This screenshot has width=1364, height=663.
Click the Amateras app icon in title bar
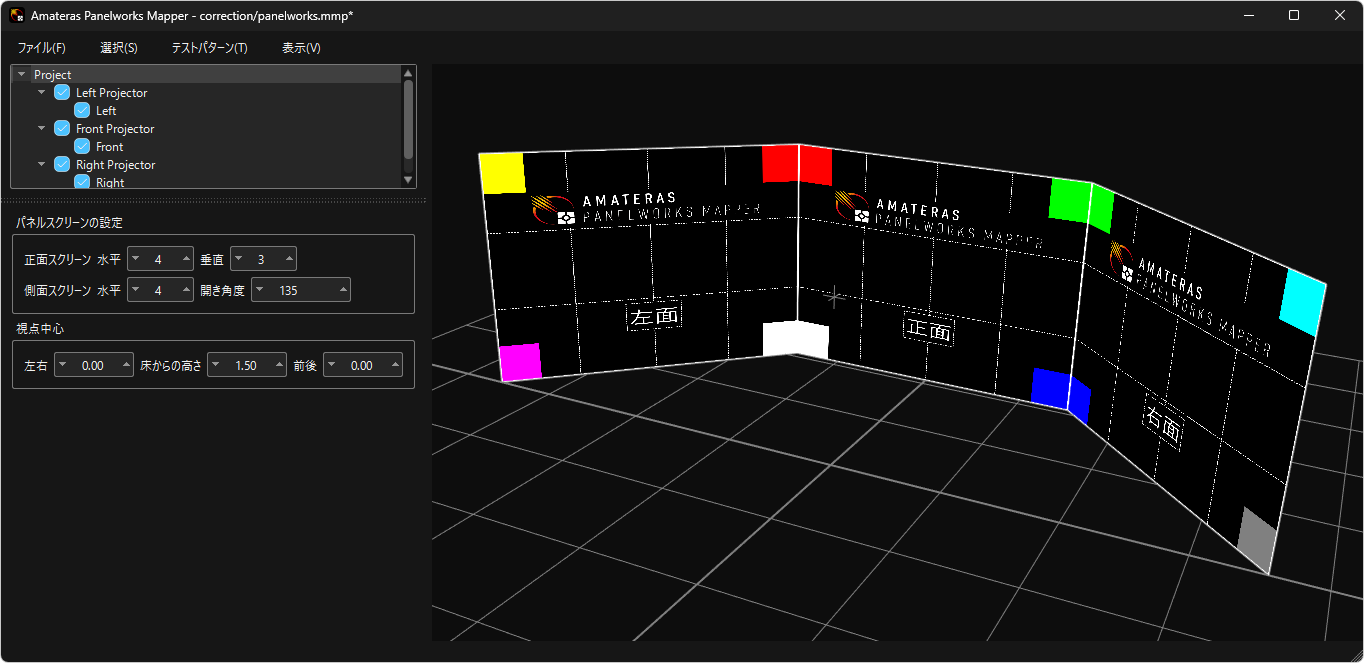17,16
